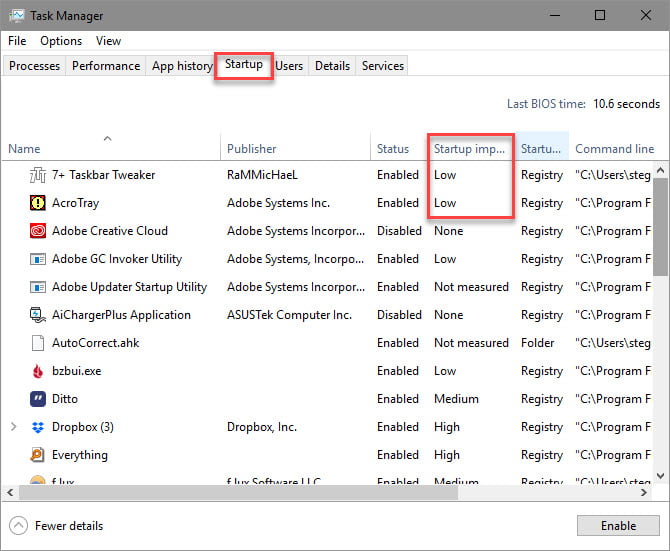670x551 pixels.
Task: Select the Ditto app icon
Action: tap(38, 399)
